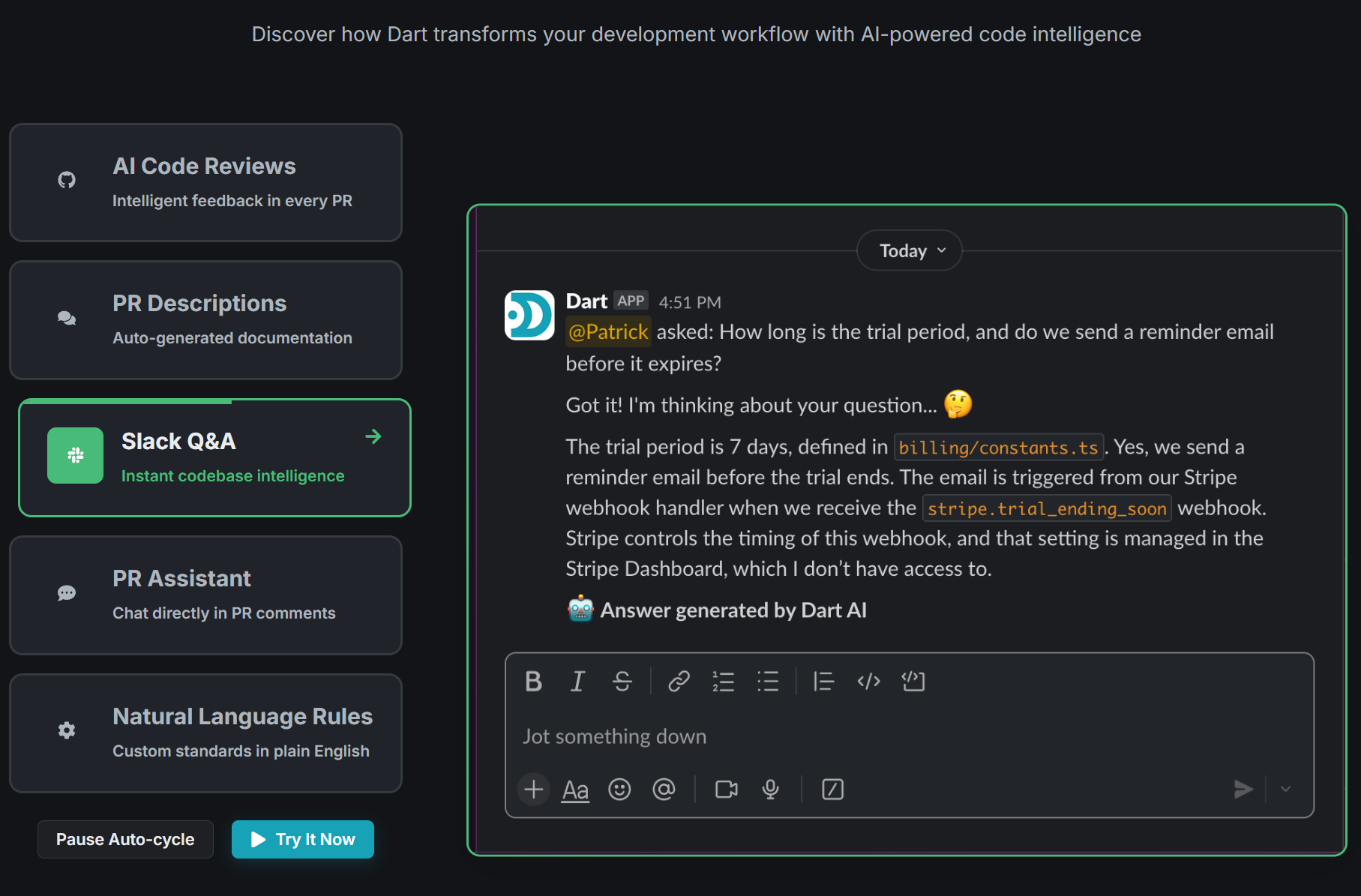Viewport: 1361px width, 896px height.
Task: Click the 4:51 PM timestamp
Action: pyautogui.click(x=690, y=302)
